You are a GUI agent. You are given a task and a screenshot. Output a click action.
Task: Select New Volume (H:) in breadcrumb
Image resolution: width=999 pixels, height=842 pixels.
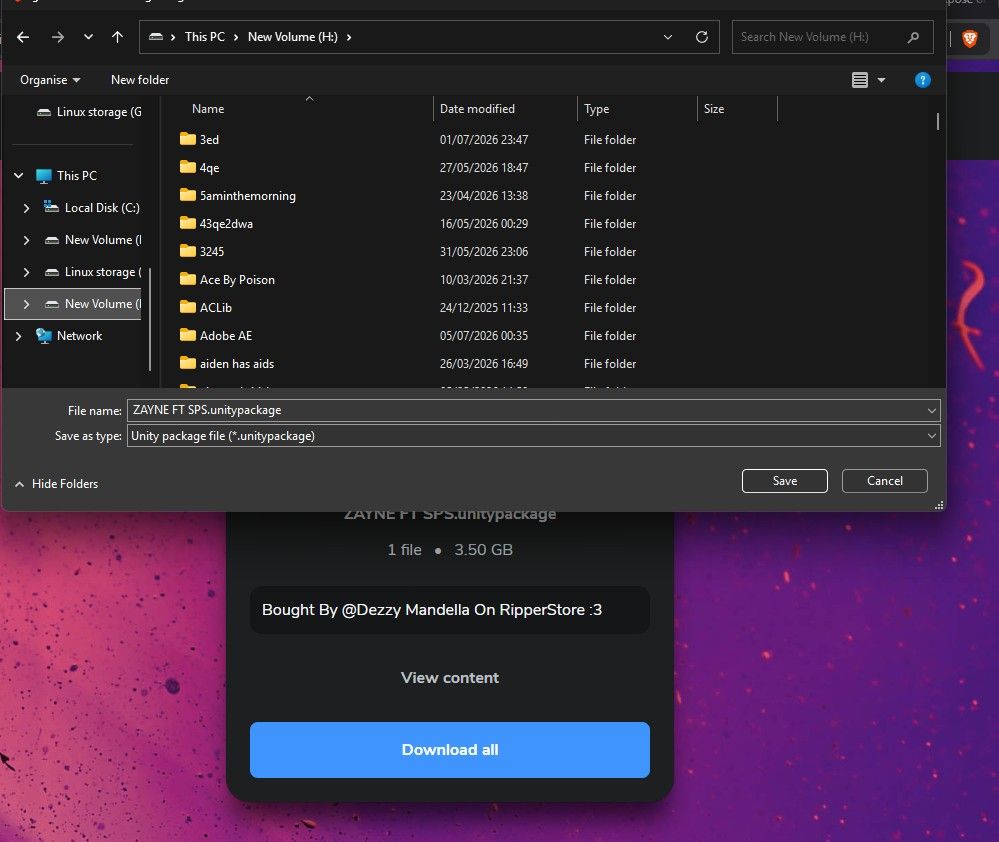[292, 37]
